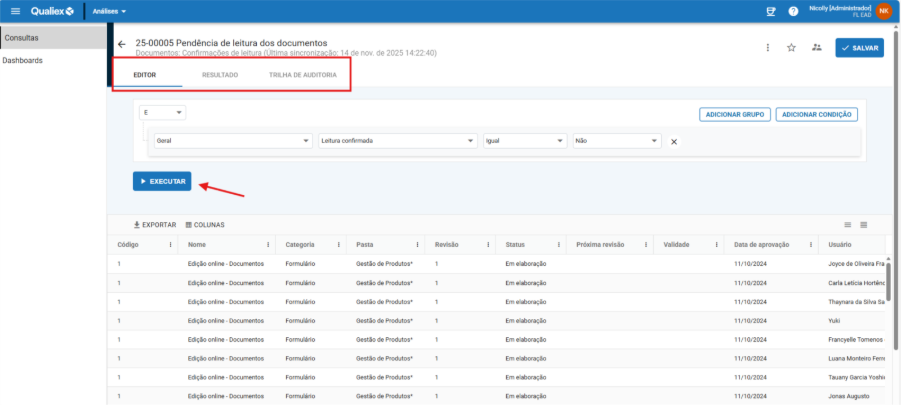Open the 'Leitura confirmada' field dropdown
901x405 pixels.
[x=397, y=141]
